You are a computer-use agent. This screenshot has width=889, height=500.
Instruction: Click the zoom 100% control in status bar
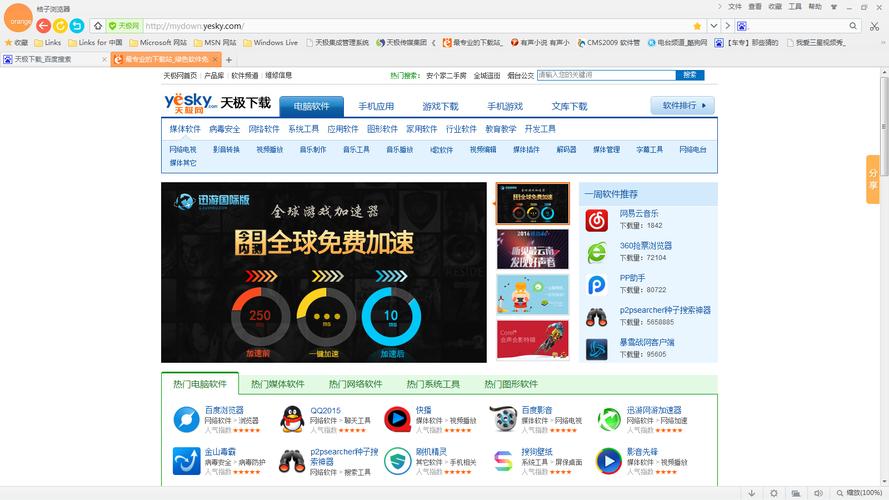pos(859,493)
